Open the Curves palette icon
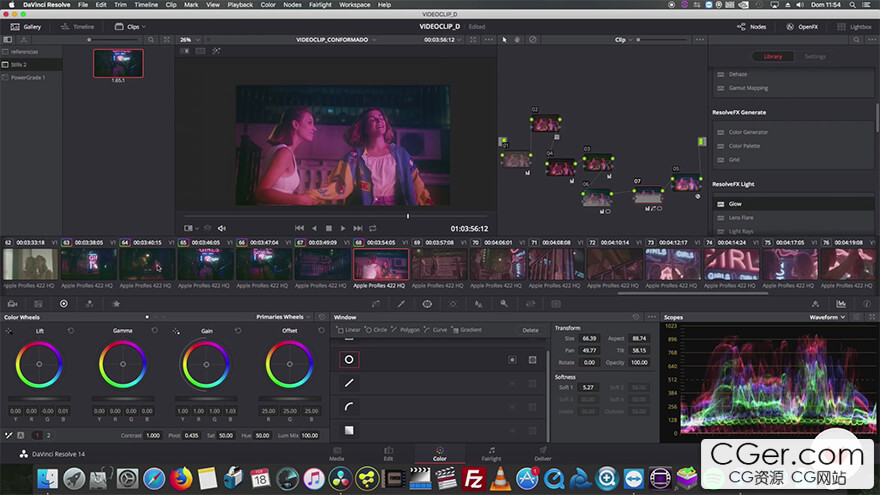The height and width of the screenshot is (495, 880). [x=375, y=304]
